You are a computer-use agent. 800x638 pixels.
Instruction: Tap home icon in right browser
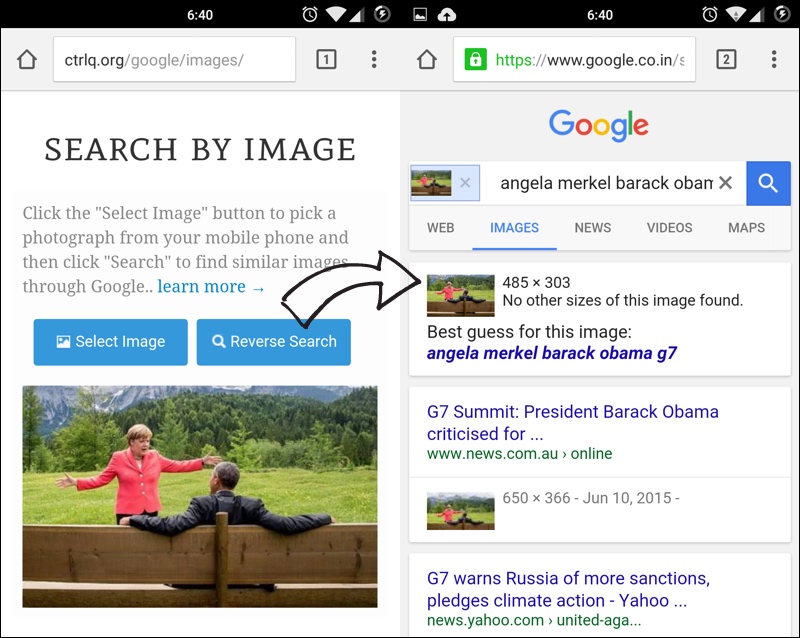click(x=427, y=60)
